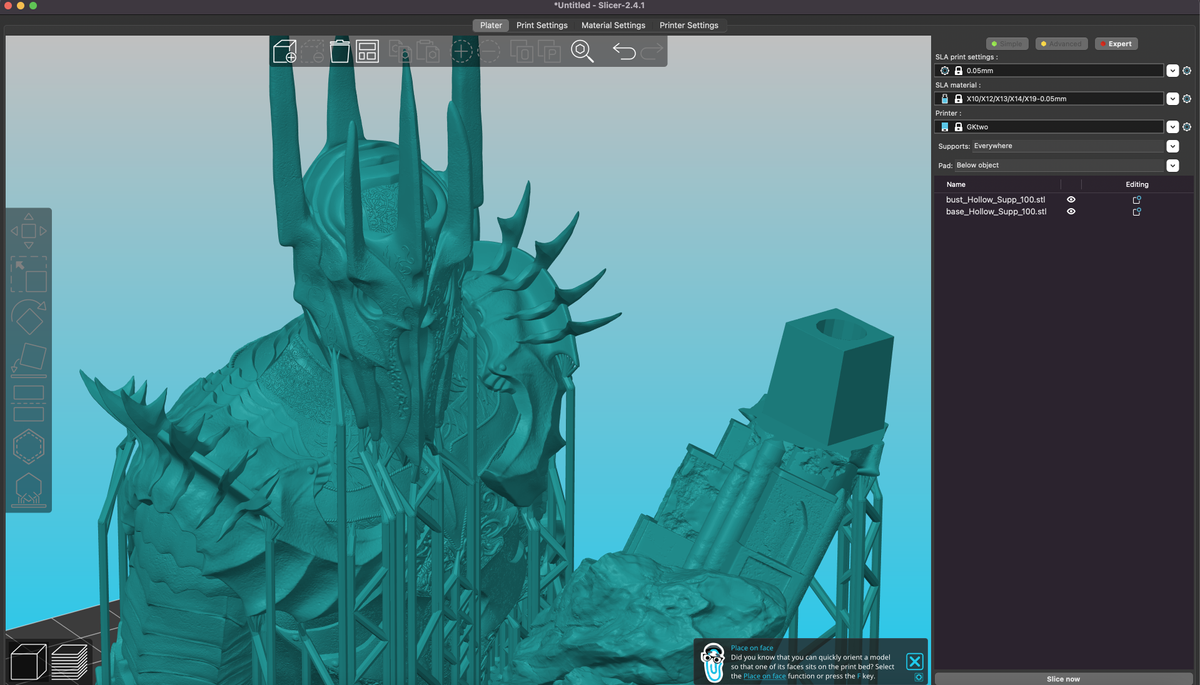
Task: Hide bust_Hollow_Supp_100.stl using its eye icon
Action: 1071,200
